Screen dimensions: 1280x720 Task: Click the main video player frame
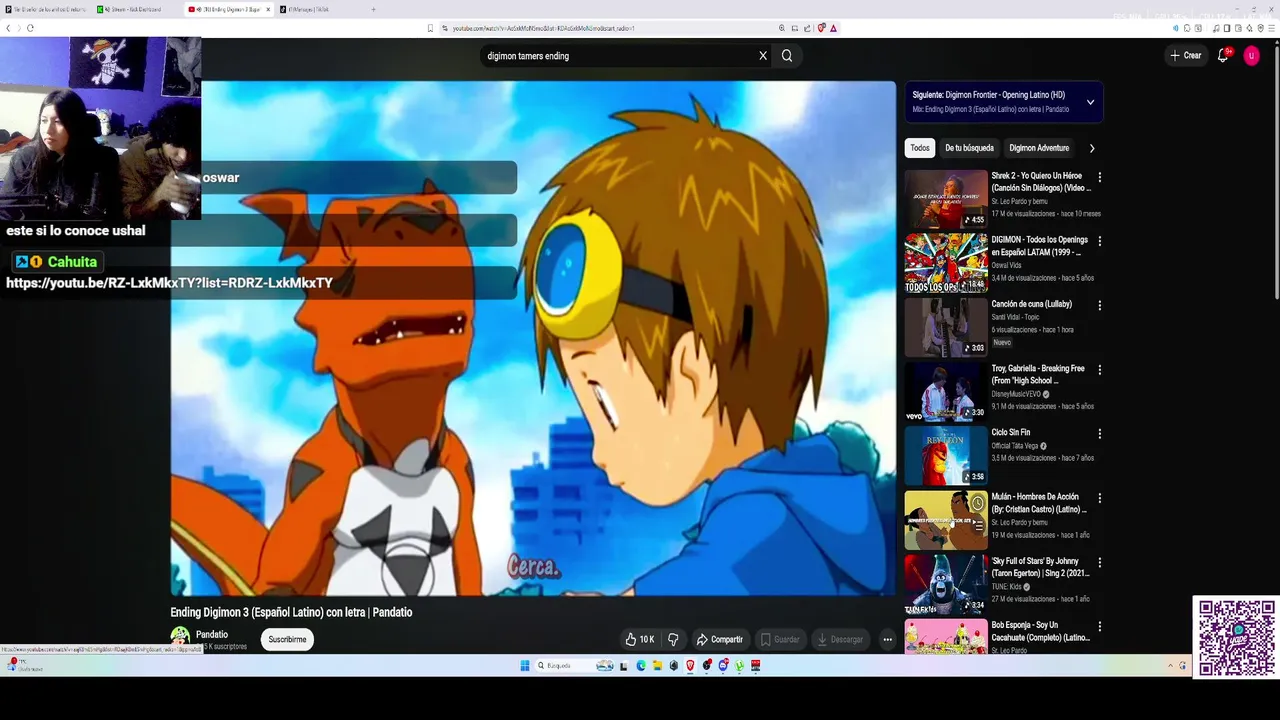click(533, 338)
